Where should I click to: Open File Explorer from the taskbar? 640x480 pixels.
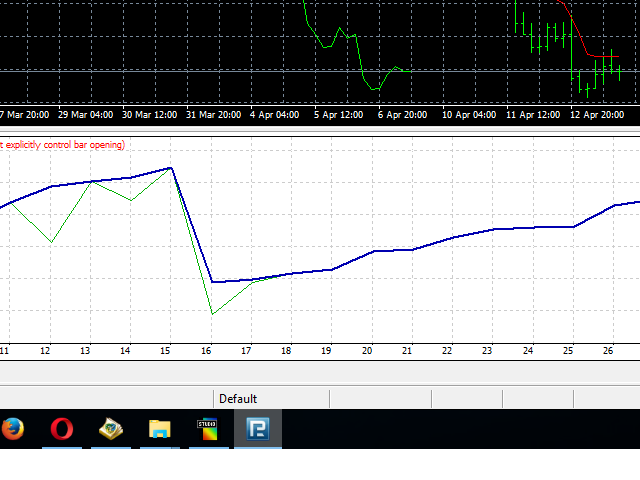click(160, 429)
